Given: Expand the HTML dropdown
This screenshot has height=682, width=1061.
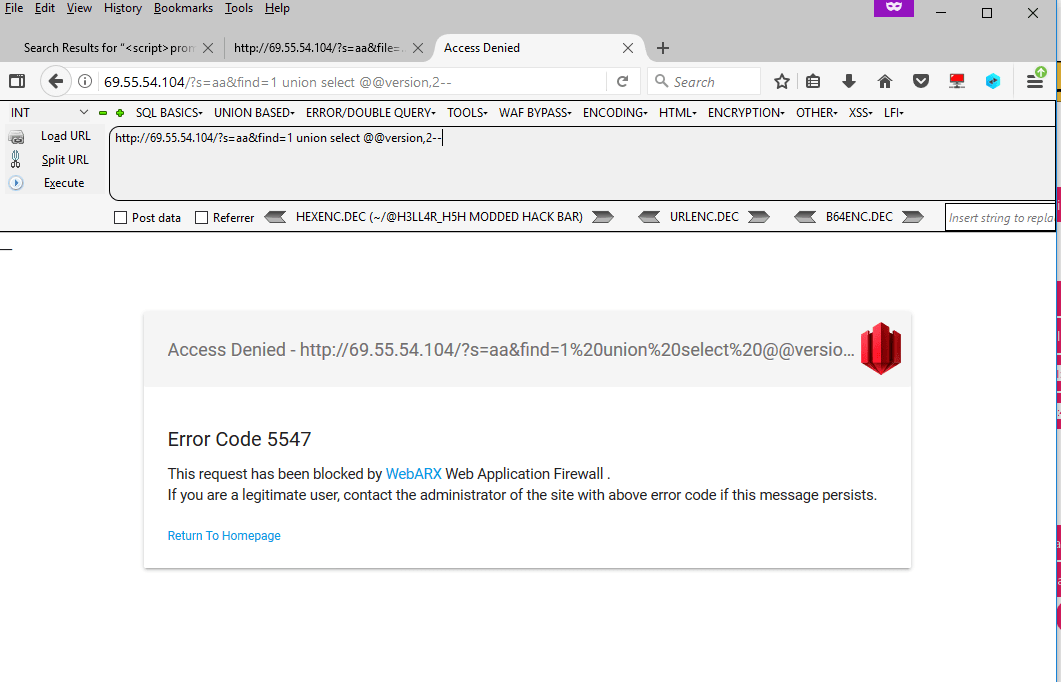Looking at the screenshot, I should pyautogui.click(x=678, y=113).
